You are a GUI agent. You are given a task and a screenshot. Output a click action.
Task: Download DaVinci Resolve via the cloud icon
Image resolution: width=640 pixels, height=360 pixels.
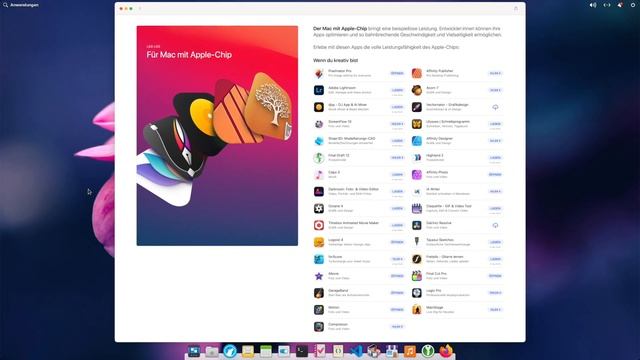point(495,225)
